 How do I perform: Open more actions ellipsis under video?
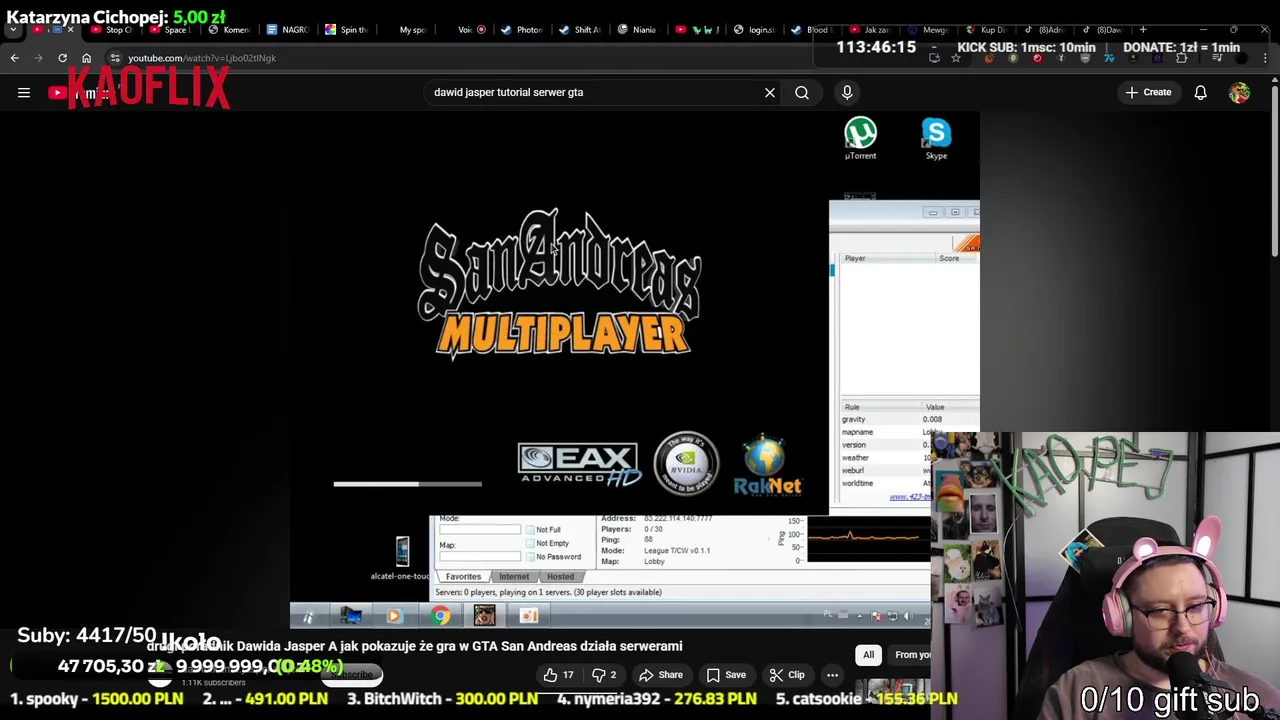coord(832,675)
